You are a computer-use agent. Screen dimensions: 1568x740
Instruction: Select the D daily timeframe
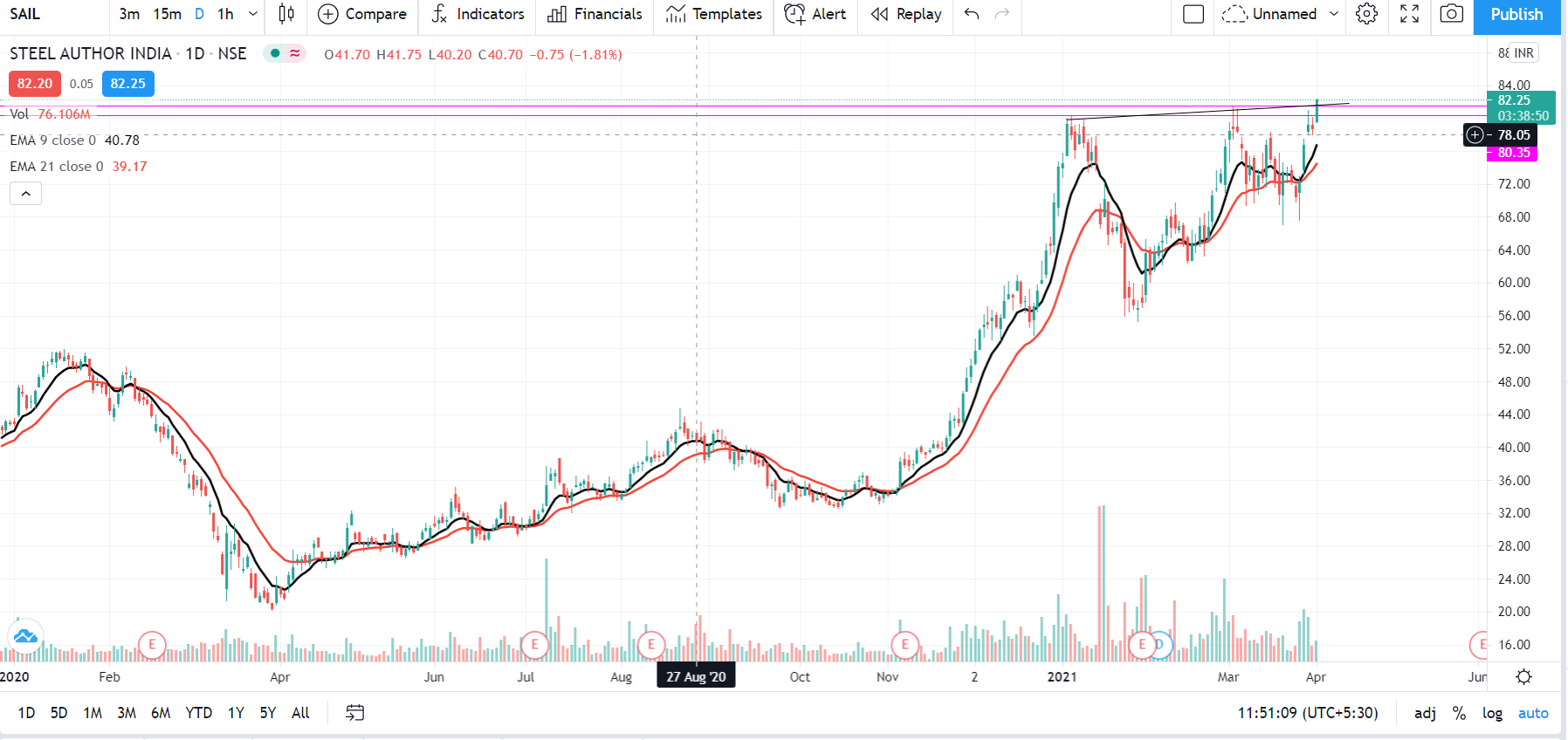pos(199,14)
